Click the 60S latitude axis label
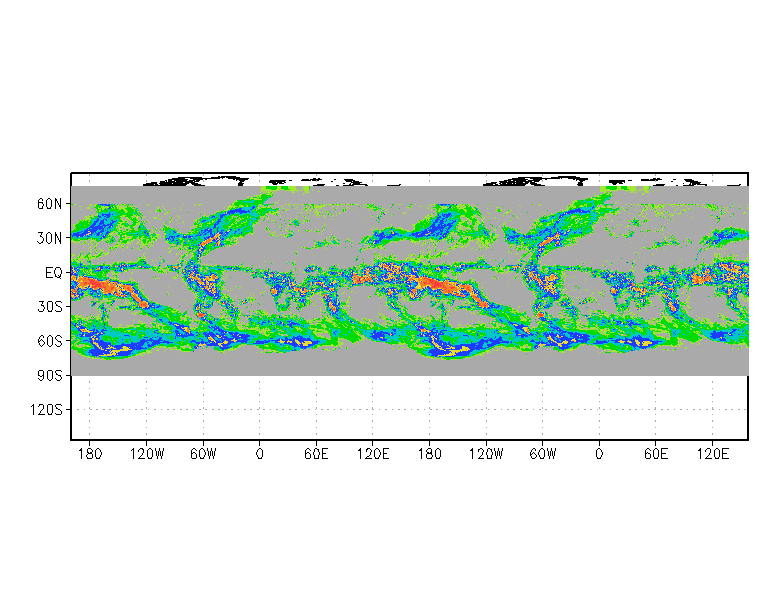Screen dimensions: 784x612 click(x=50, y=342)
